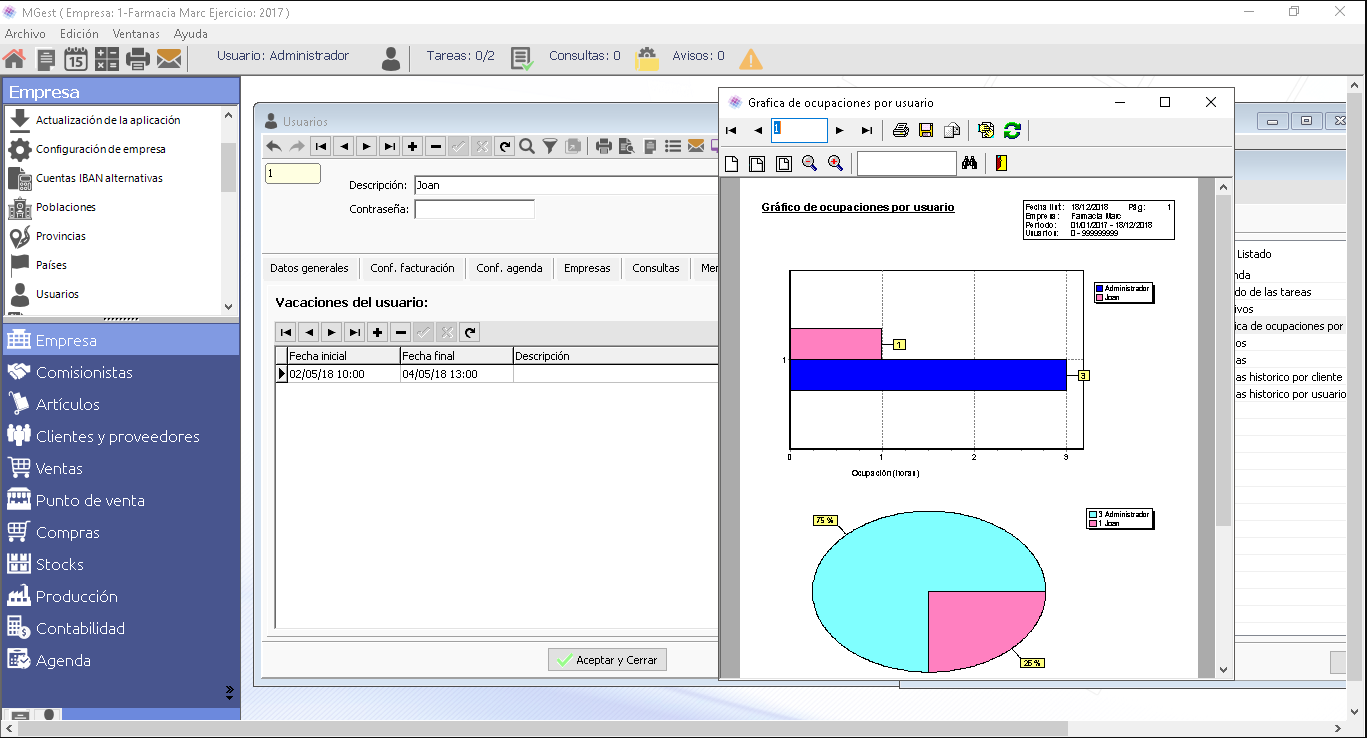Click the list view icon in Usuarios toolbar
This screenshot has height=738, width=1367.
tap(673, 146)
